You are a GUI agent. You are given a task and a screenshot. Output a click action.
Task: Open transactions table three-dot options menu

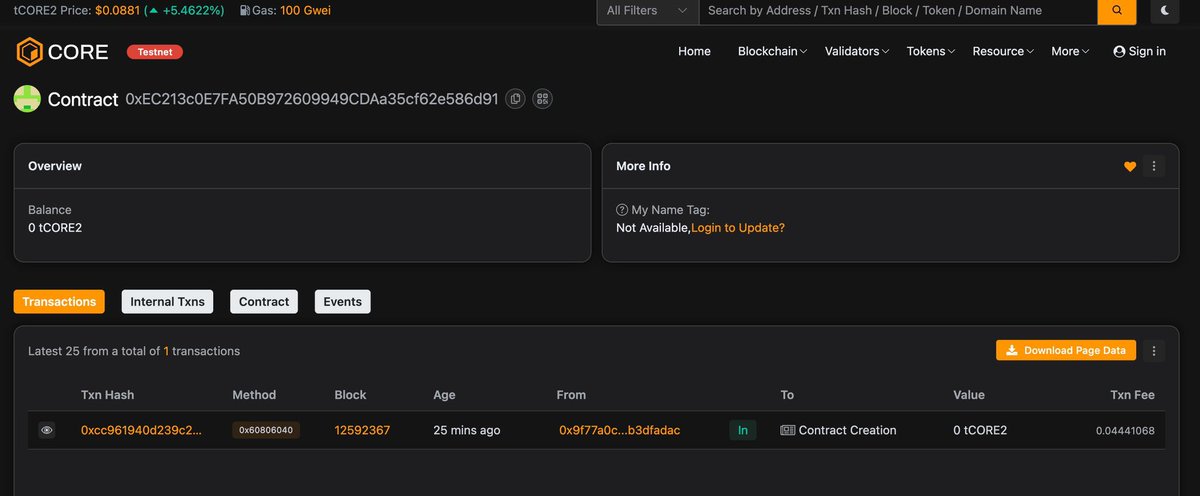tap(1154, 351)
